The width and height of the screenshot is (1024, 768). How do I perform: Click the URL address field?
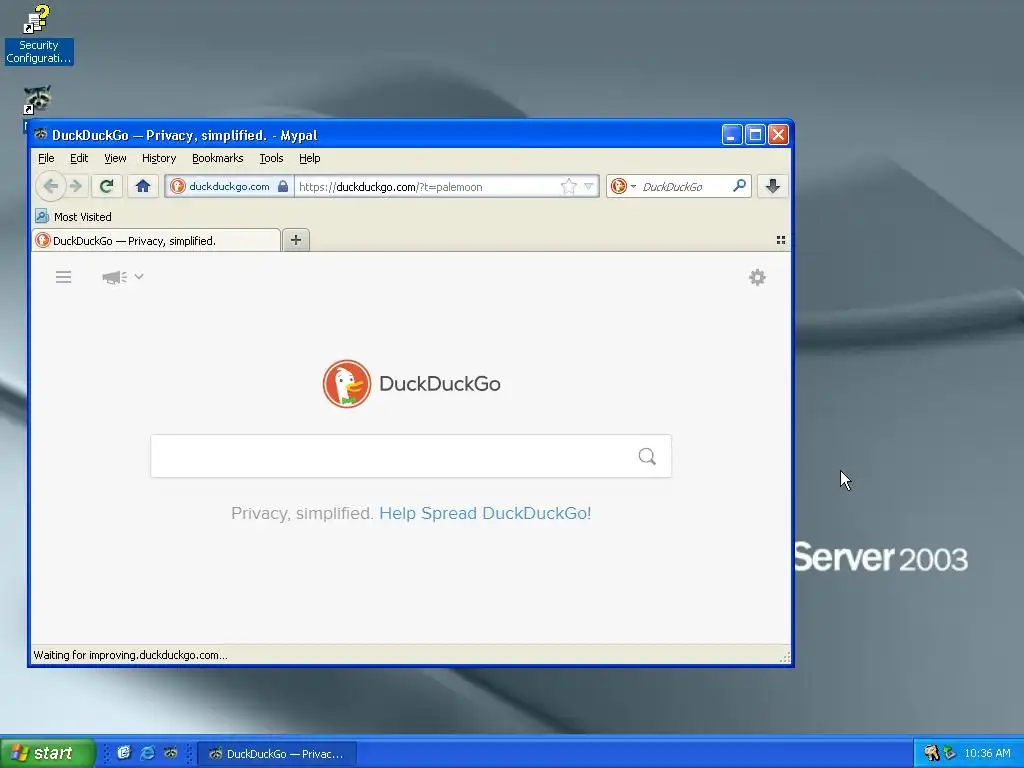(426, 187)
